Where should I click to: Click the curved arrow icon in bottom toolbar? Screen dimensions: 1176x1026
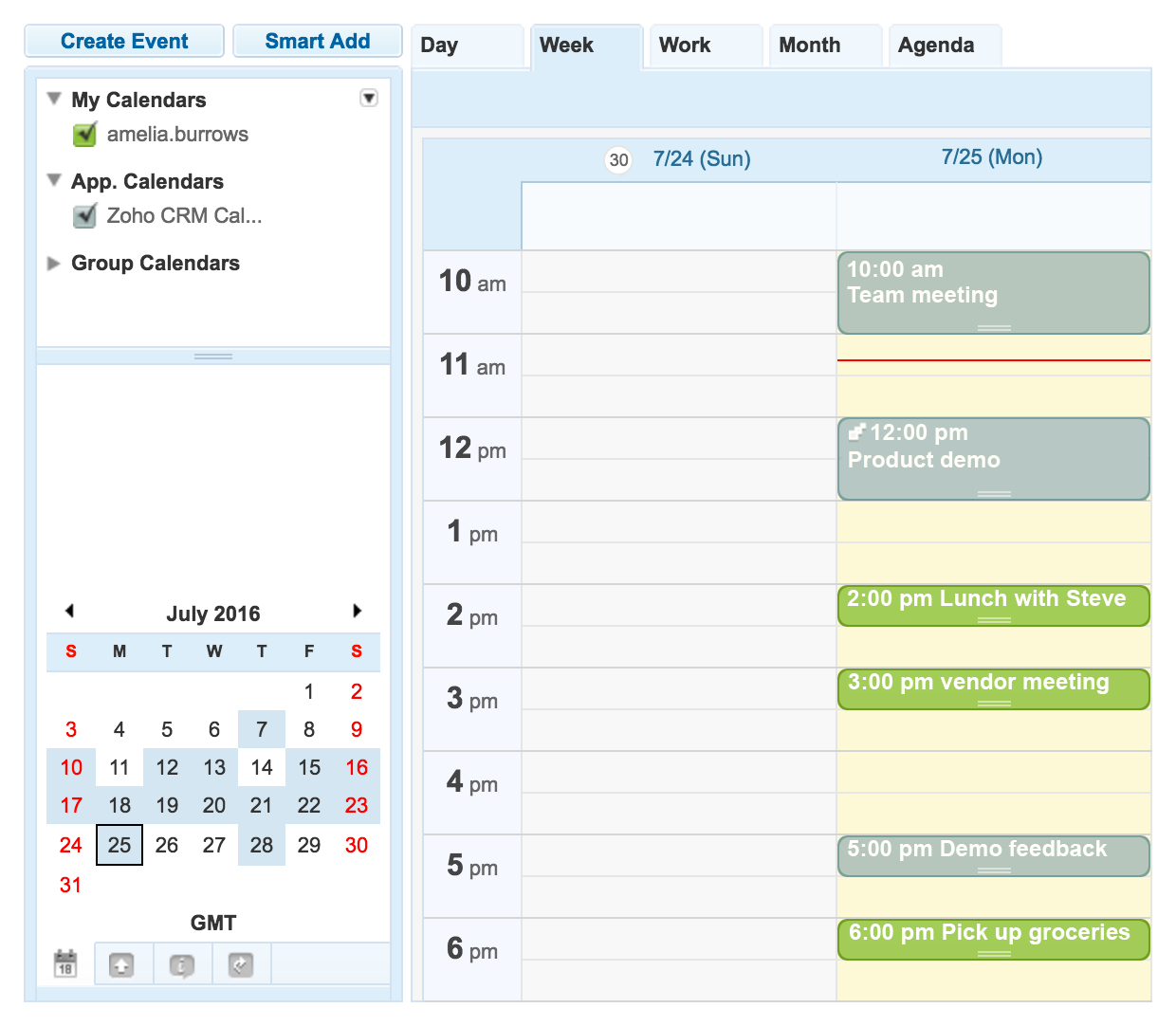pos(241,965)
